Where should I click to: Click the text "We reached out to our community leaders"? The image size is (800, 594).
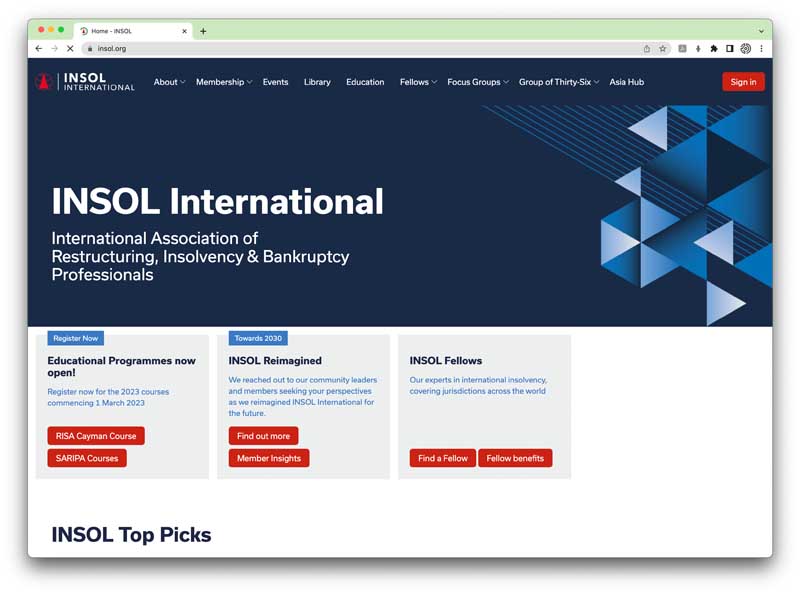(303, 380)
